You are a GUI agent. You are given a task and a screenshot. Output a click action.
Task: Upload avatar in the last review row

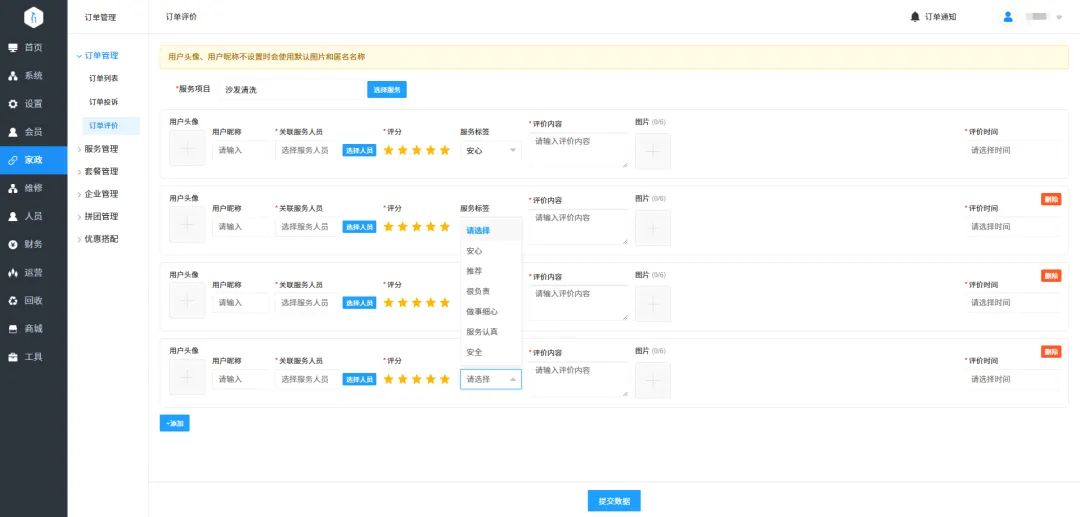coord(187,377)
